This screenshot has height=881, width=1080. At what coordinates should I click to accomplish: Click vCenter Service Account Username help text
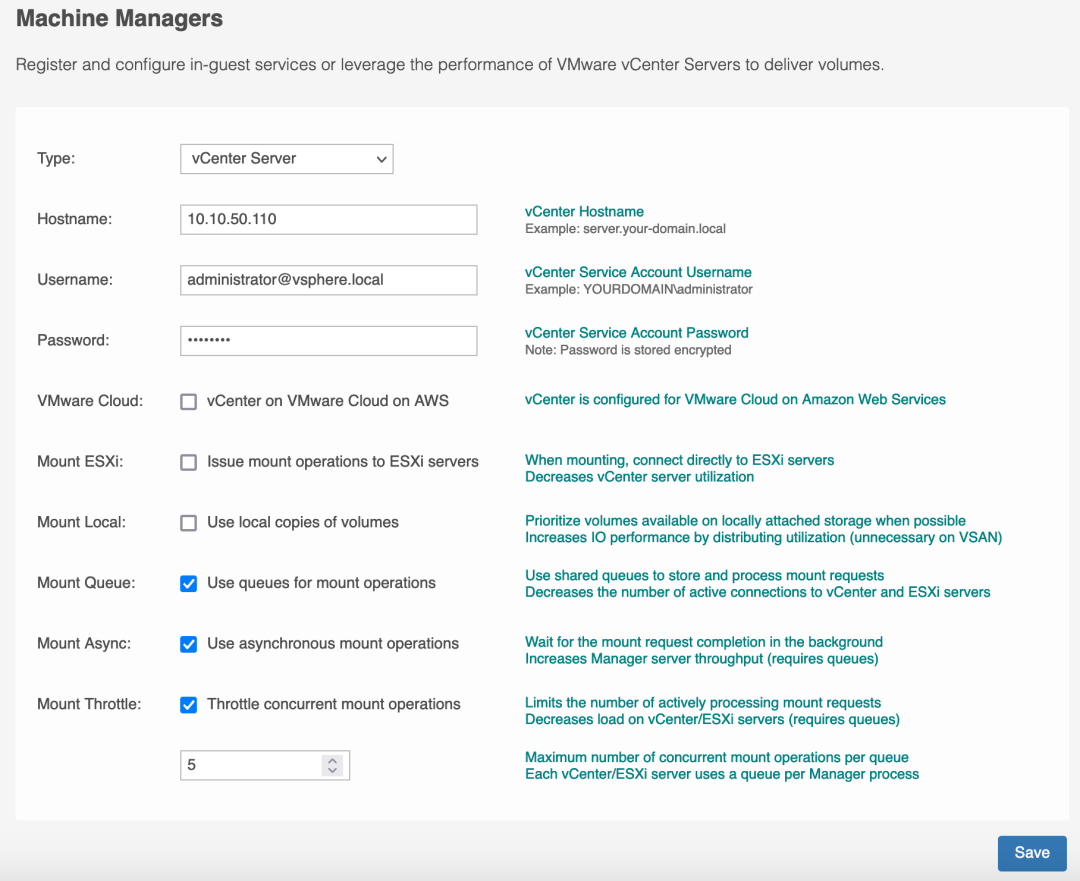point(638,272)
